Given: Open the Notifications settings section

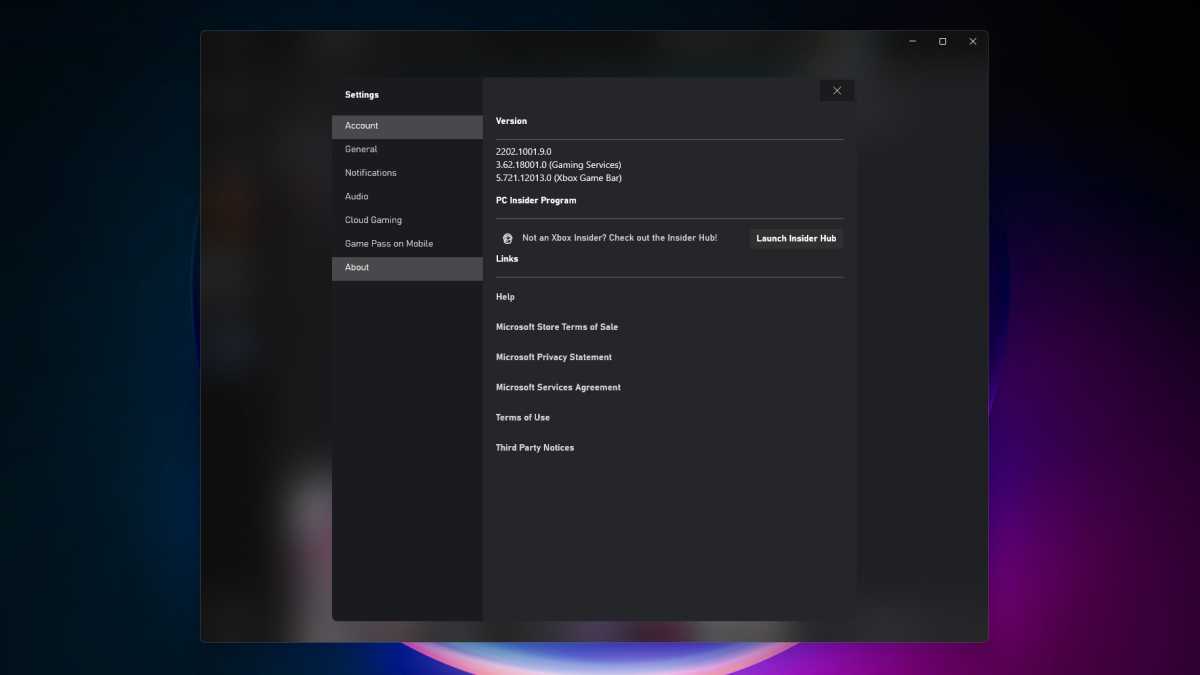Looking at the screenshot, I should click(x=371, y=172).
